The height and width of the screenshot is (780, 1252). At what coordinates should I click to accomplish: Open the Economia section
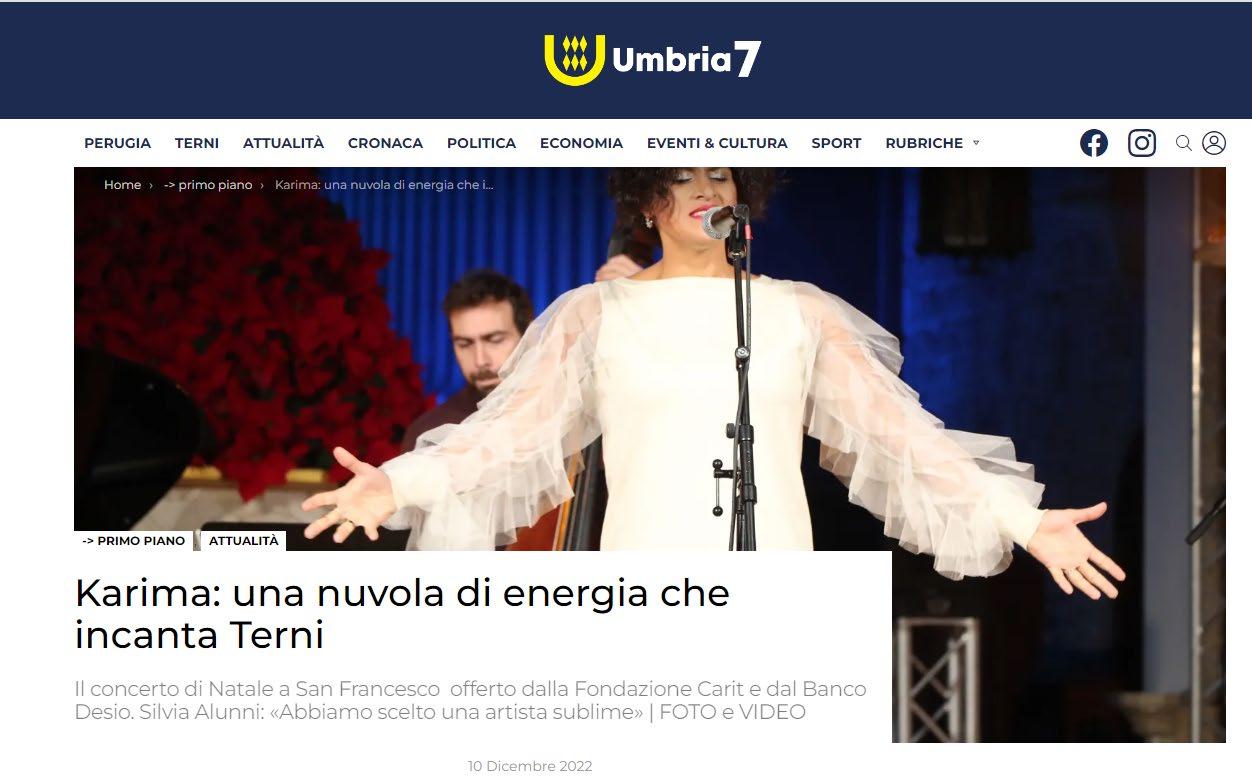click(581, 143)
